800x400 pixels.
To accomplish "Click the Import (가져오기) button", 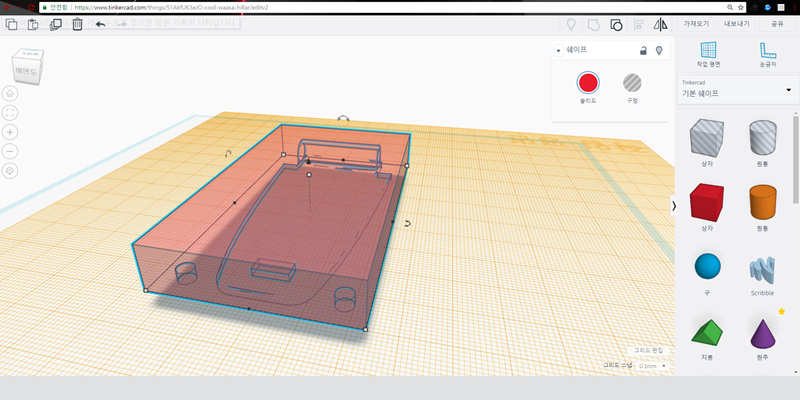I will pyautogui.click(x=696, y=24).
